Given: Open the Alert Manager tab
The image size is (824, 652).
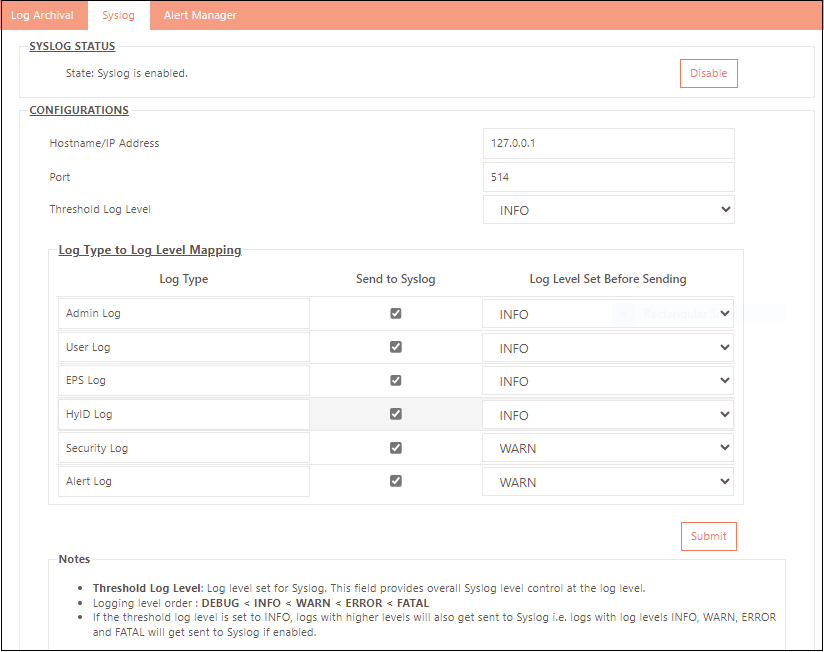Looking at the screenshot, I should tap(200, 15).
